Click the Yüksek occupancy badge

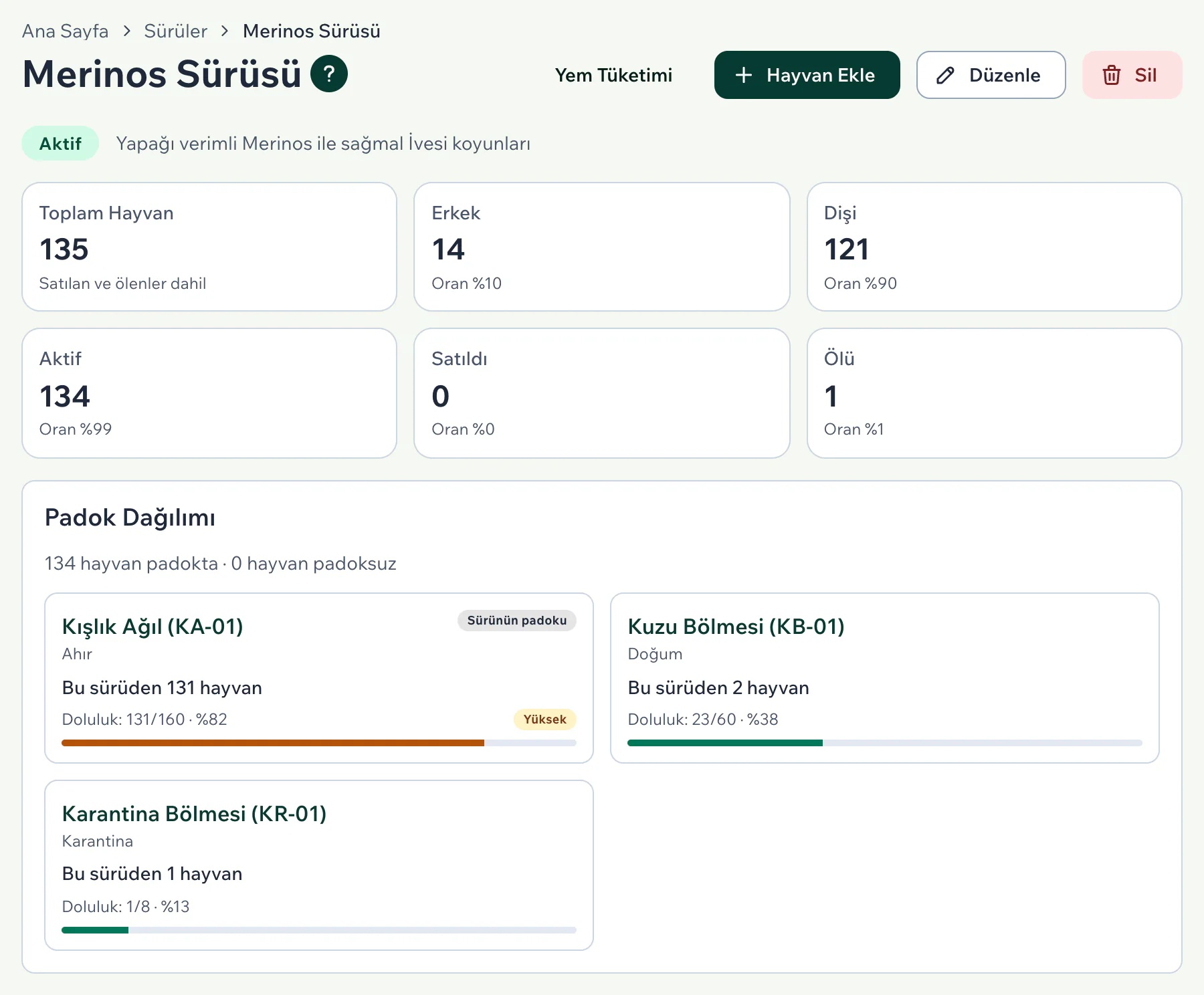544,720
